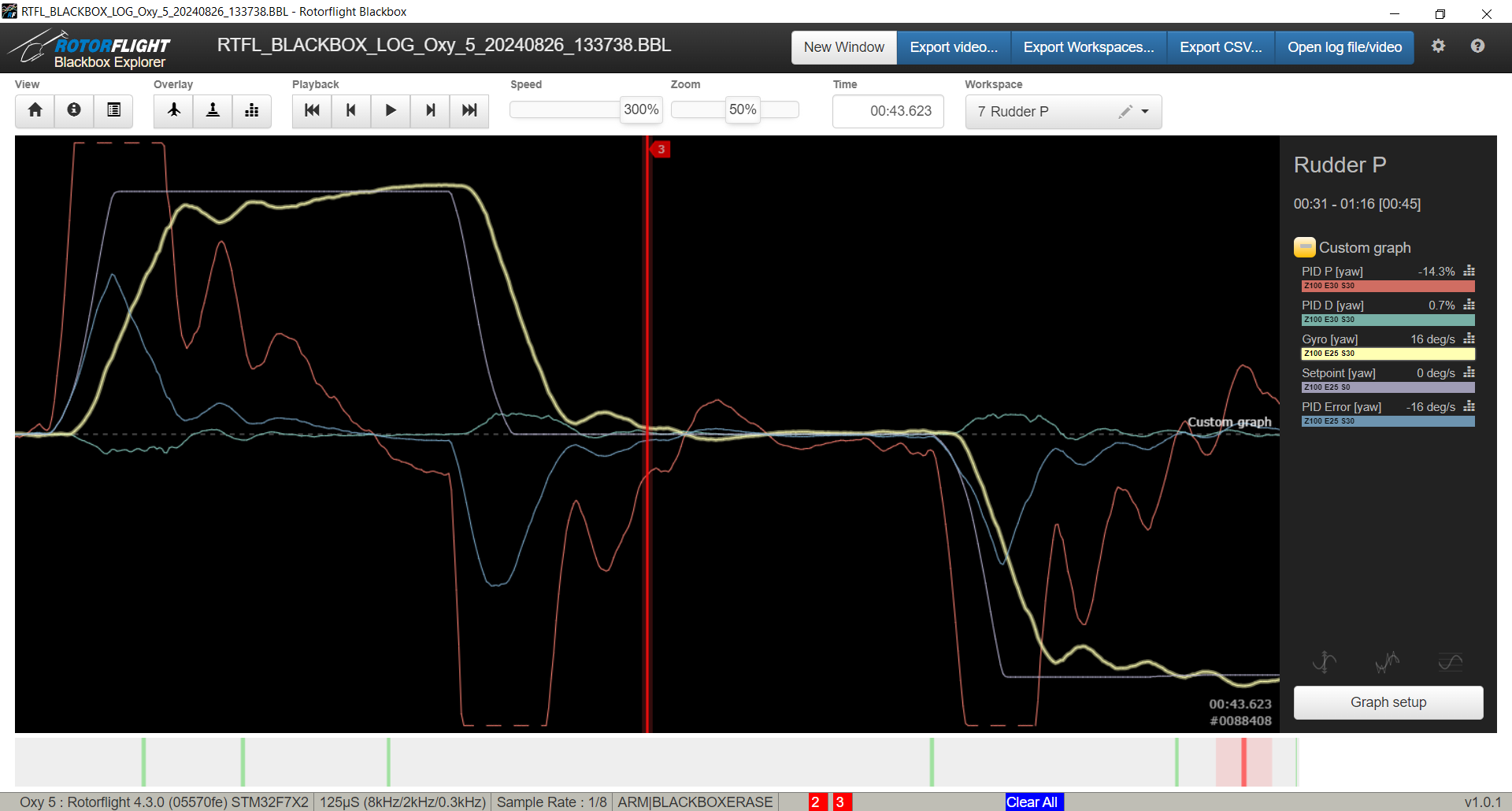This screenshot has width=1512, height=811.
Task: Click the Export video... menu button
Action: pyautogui.click(x=953, y=47)
